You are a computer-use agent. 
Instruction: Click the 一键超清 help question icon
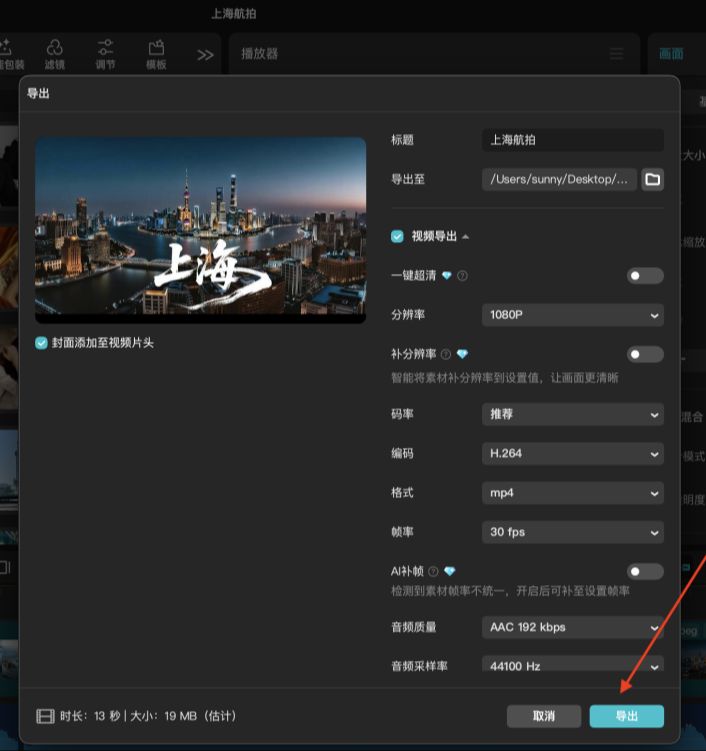pyautogui.click(x=462, y=276)
